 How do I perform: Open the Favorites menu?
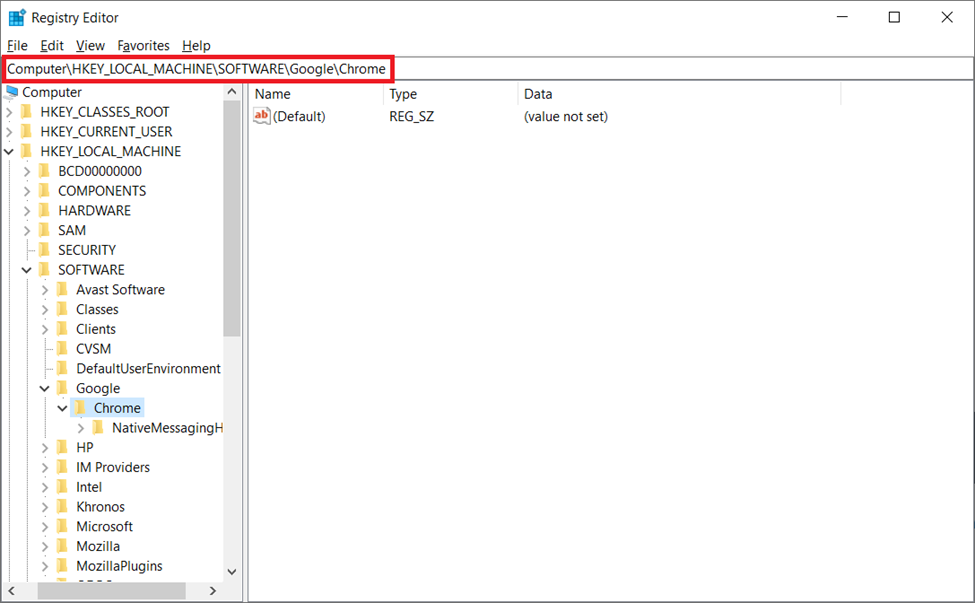point(143,45)
